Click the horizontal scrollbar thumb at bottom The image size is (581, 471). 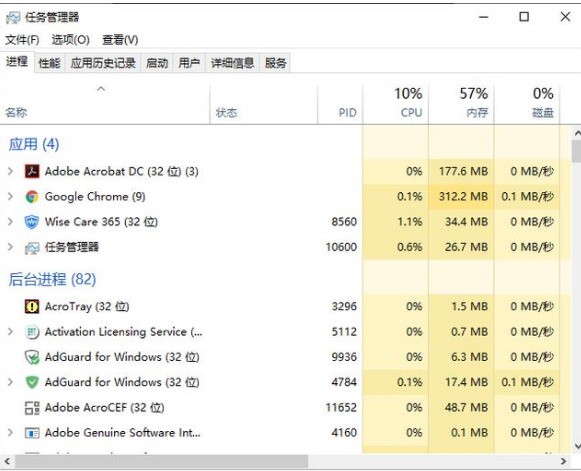(161, 461)
